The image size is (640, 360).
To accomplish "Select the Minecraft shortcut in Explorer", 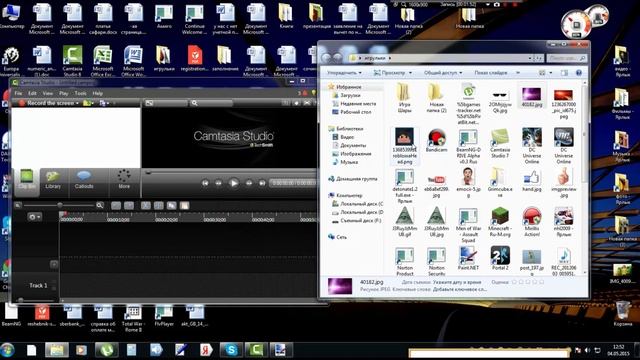I will 500,222.
